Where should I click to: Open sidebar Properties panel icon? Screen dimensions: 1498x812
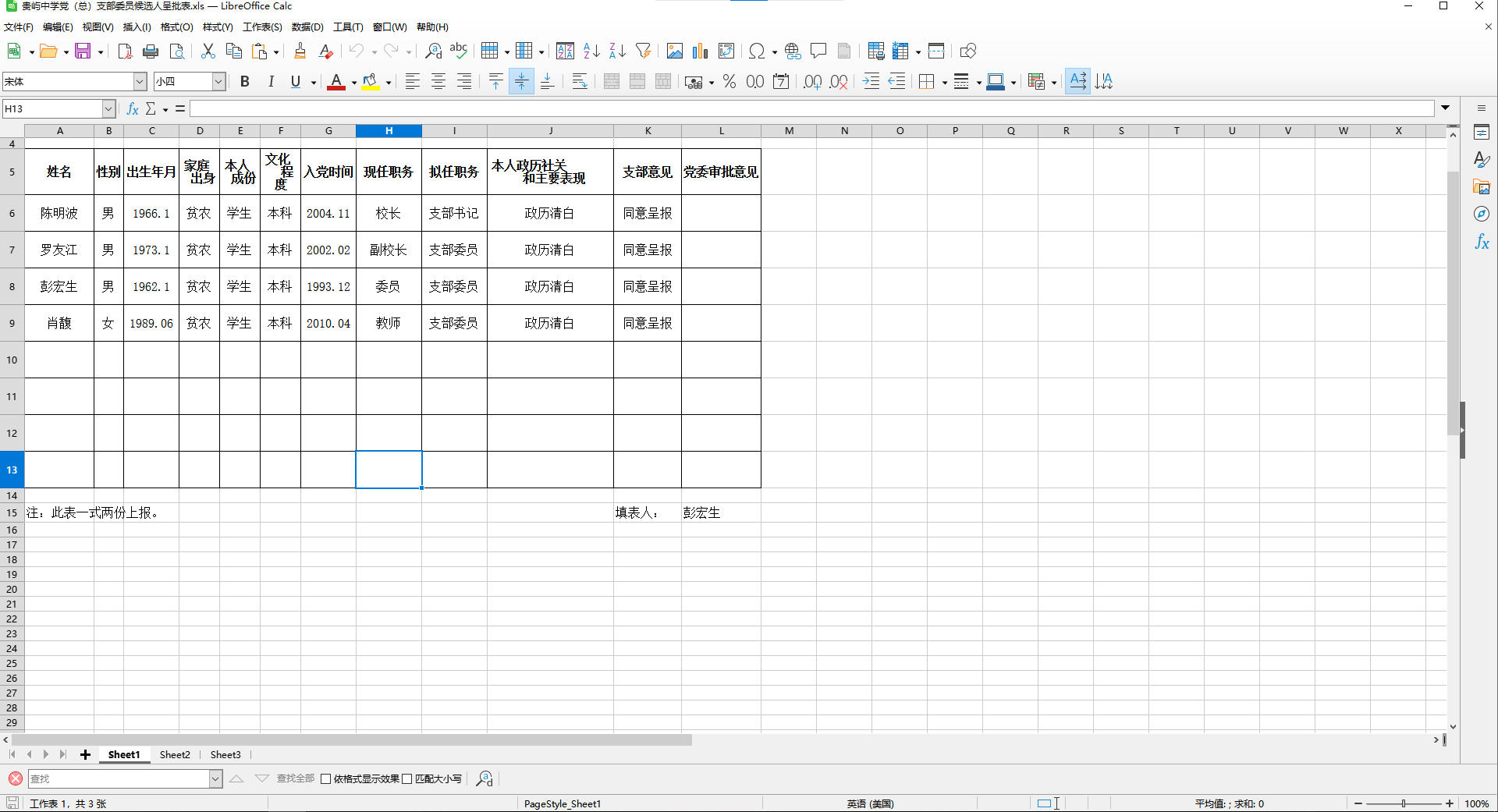tap(1482, 133)
